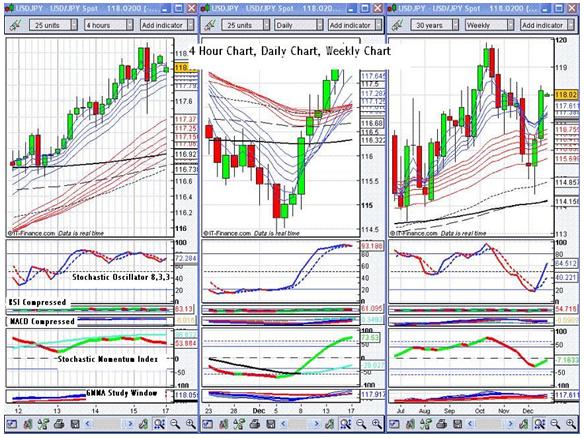
Task: Zoom in on the Weekly chart
Action: [x=571, y=424]
